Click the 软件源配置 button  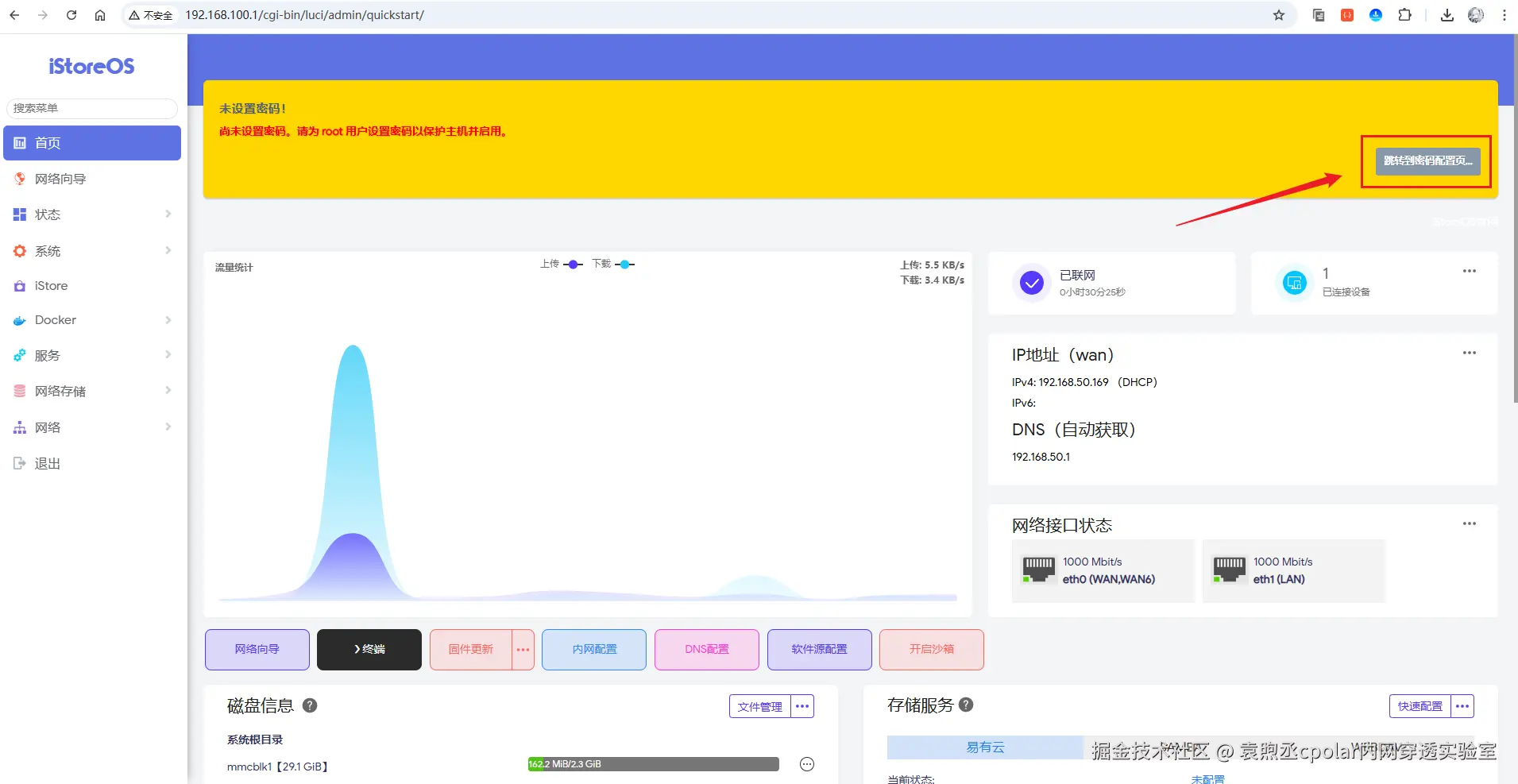(x=820, y=650)
